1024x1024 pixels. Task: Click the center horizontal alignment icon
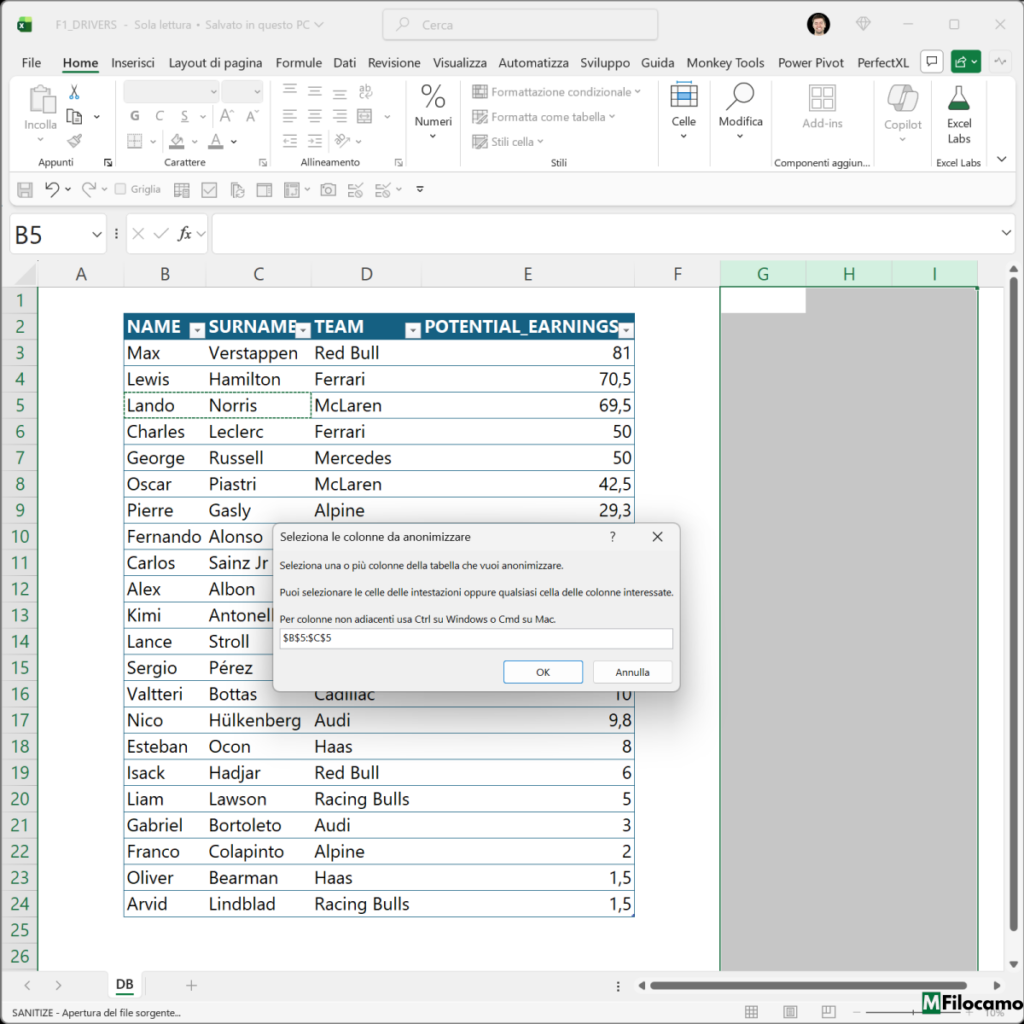[315, 117]
